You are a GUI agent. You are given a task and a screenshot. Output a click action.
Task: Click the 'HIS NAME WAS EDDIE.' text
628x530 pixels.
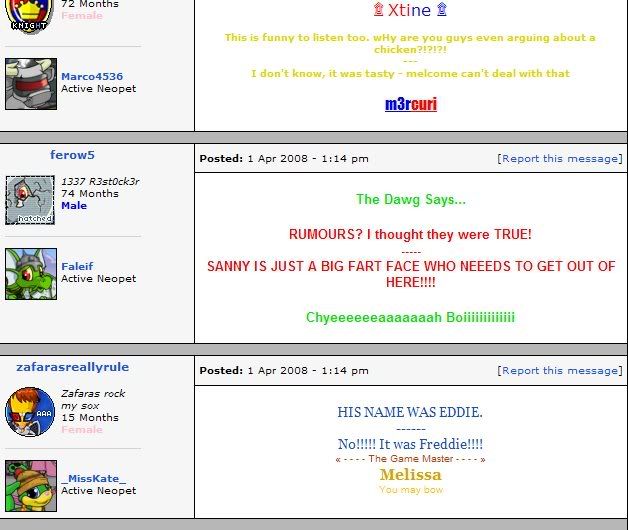410,412
